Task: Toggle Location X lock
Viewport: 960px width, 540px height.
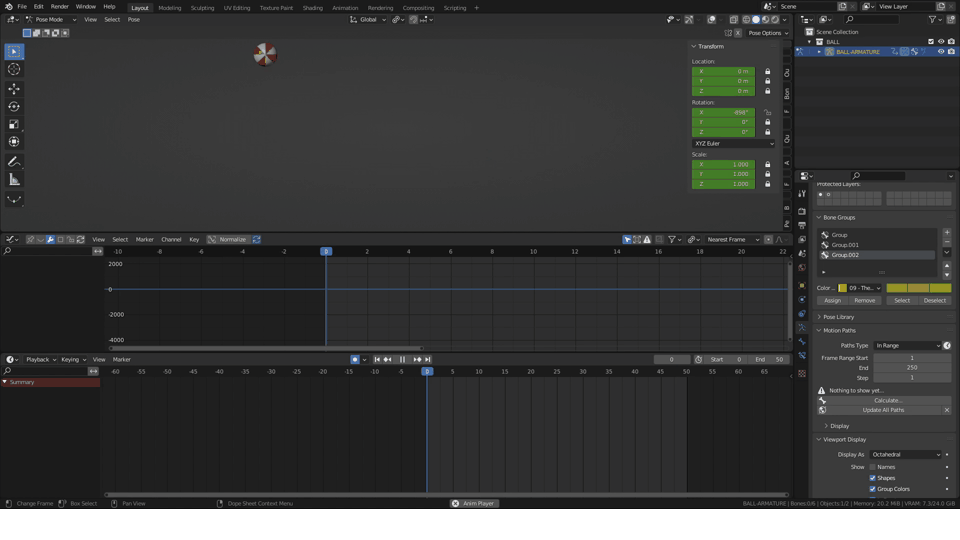Action: [x=767, y=72]
